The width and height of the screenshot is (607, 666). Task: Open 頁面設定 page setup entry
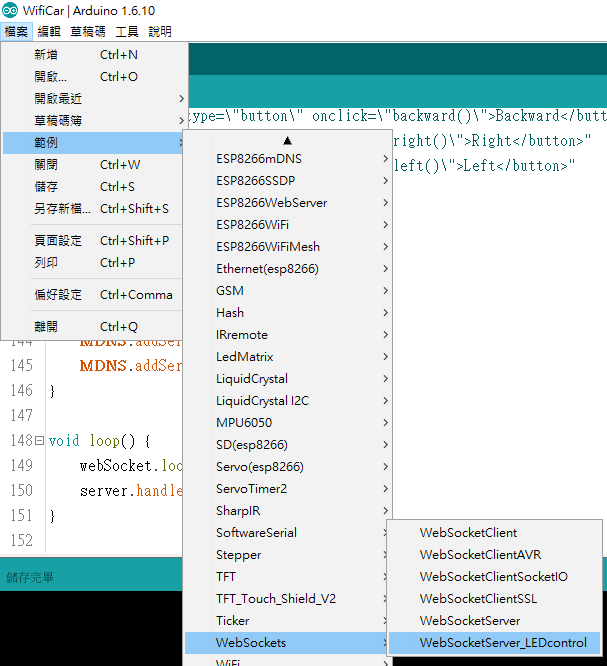tap(93, 241)
